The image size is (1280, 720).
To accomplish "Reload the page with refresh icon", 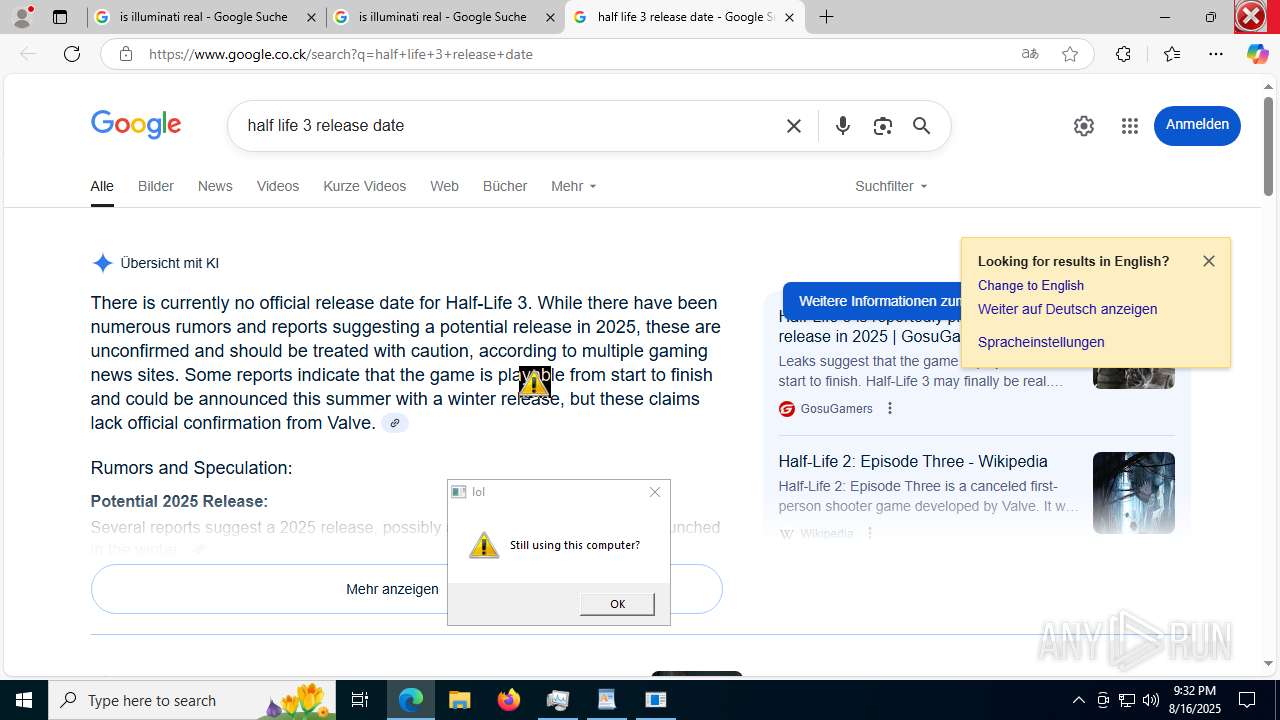I will coord(72,54).
